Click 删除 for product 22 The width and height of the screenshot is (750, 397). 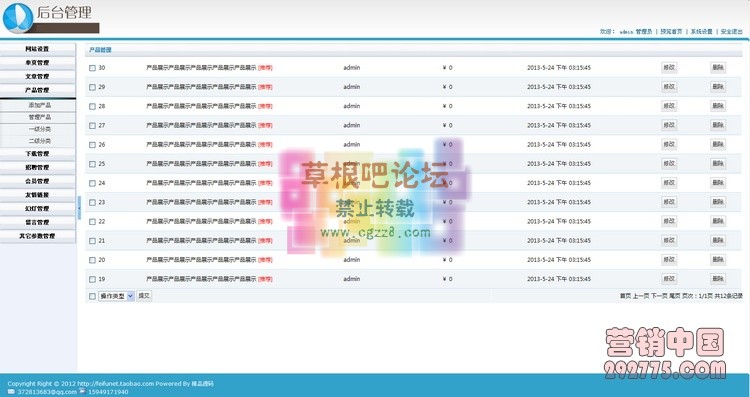click(718, 221)
